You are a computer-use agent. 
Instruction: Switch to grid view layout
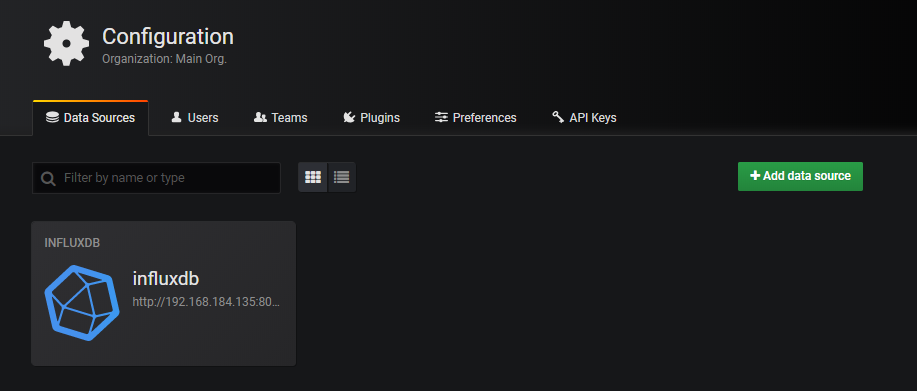[x=313, y=177]
